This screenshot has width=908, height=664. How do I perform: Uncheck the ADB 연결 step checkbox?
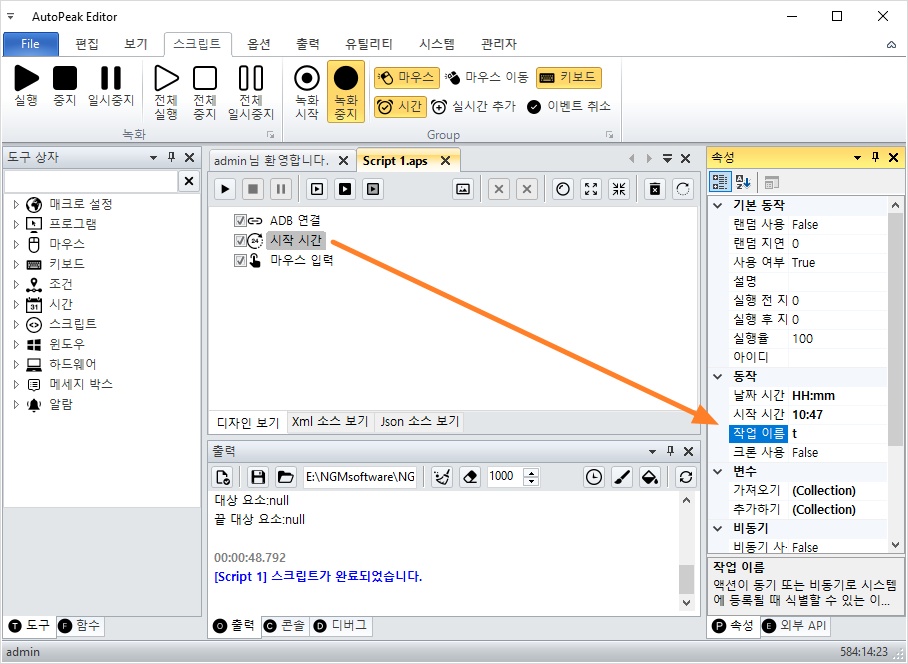240,221
